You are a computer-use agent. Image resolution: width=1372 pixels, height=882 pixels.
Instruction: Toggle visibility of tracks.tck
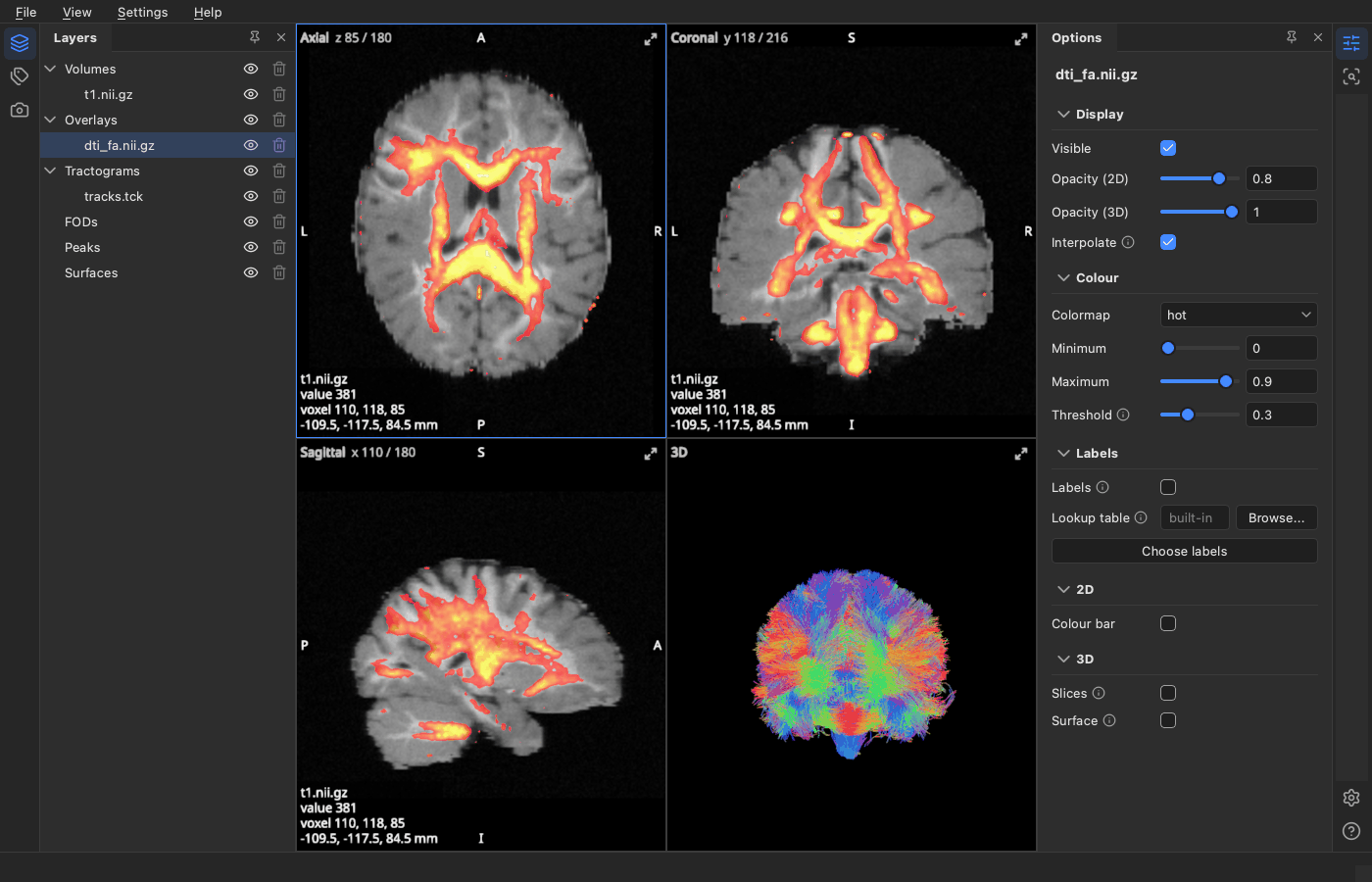point(251,196)
